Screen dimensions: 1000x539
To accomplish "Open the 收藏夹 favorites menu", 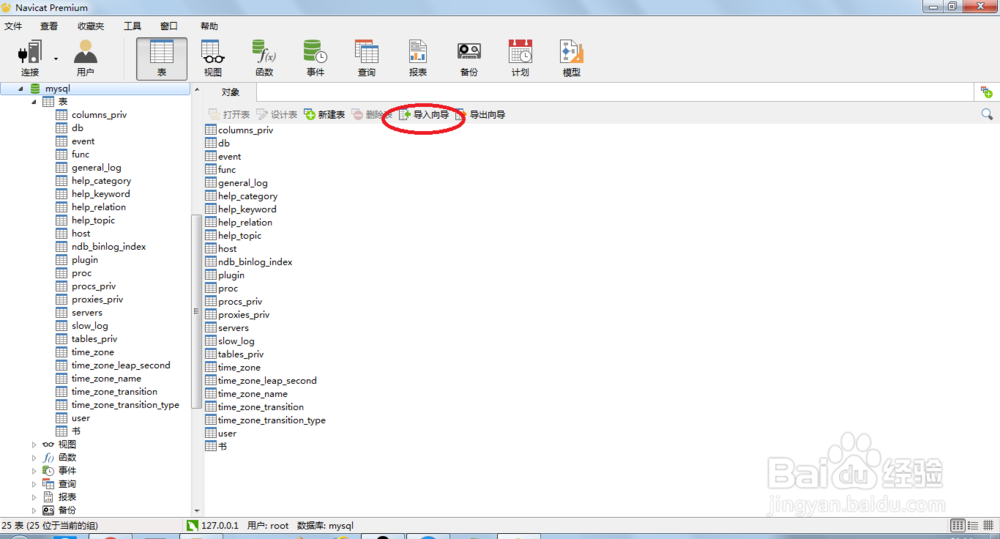I will [x=91, y=26].
